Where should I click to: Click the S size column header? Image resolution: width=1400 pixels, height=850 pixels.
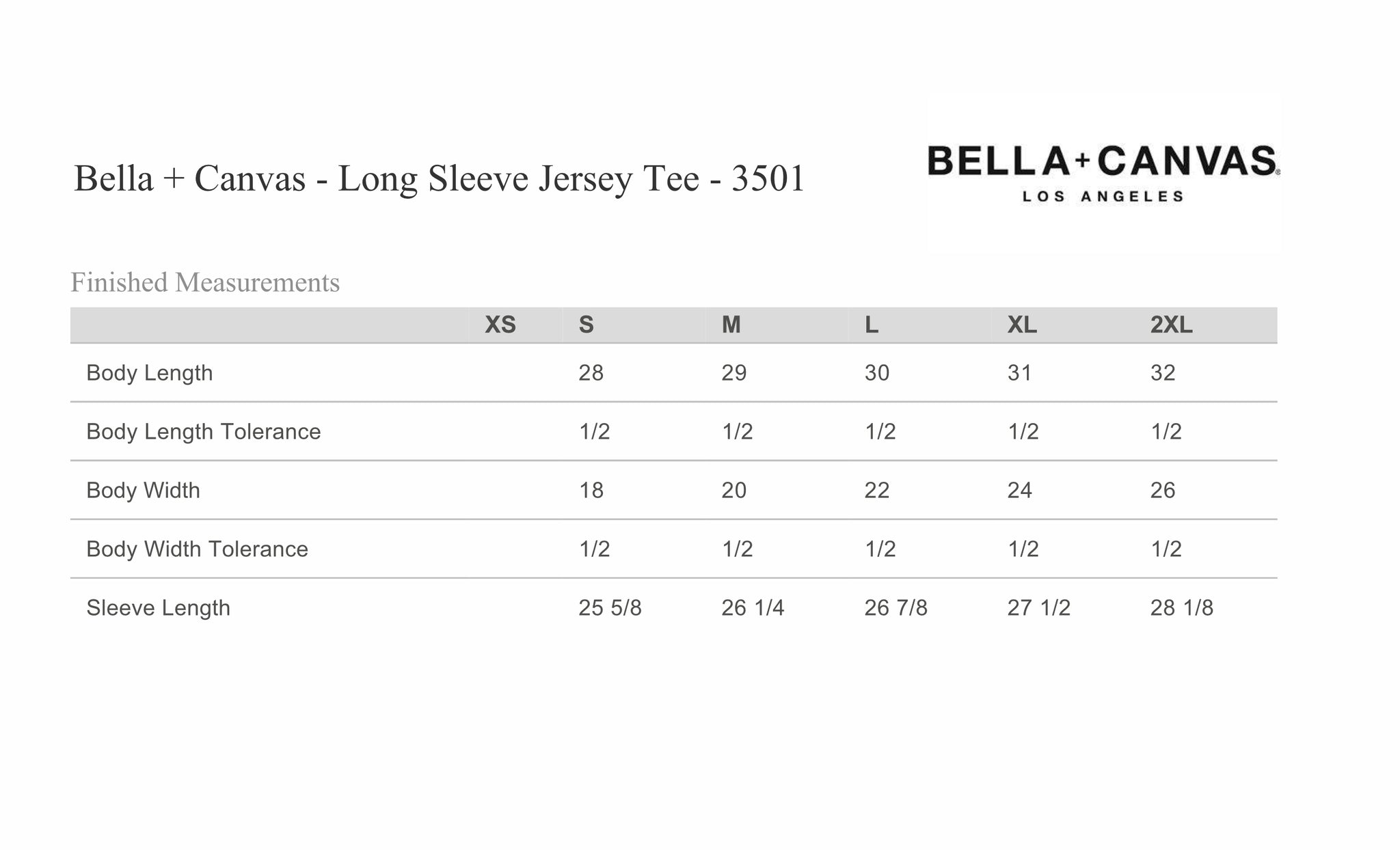[x=586, y=325]
